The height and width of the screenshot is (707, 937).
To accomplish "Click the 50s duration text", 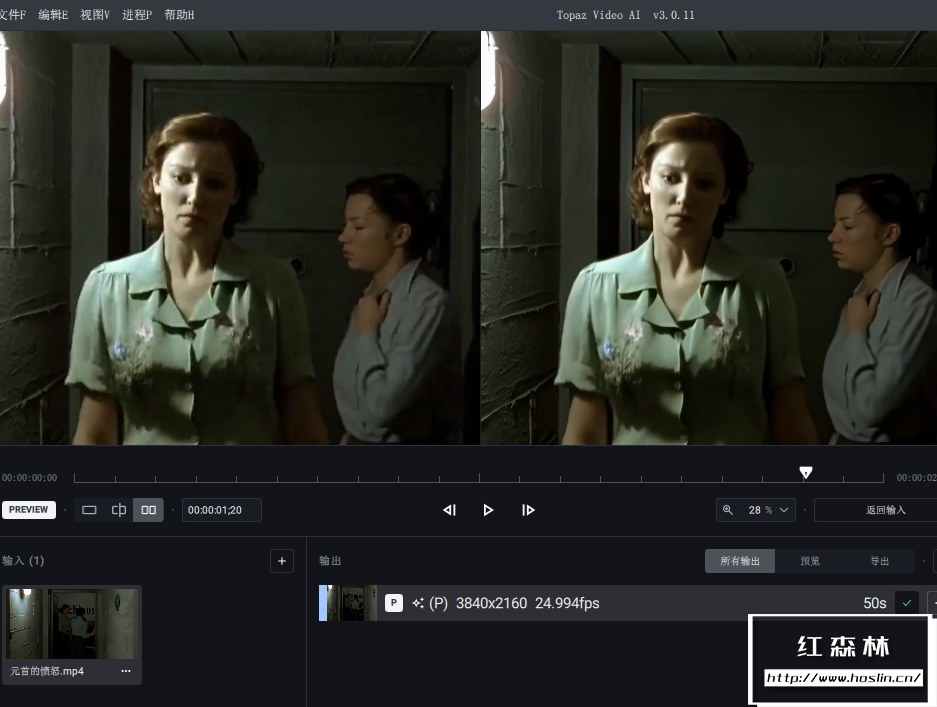I will (x=874, y=603).
